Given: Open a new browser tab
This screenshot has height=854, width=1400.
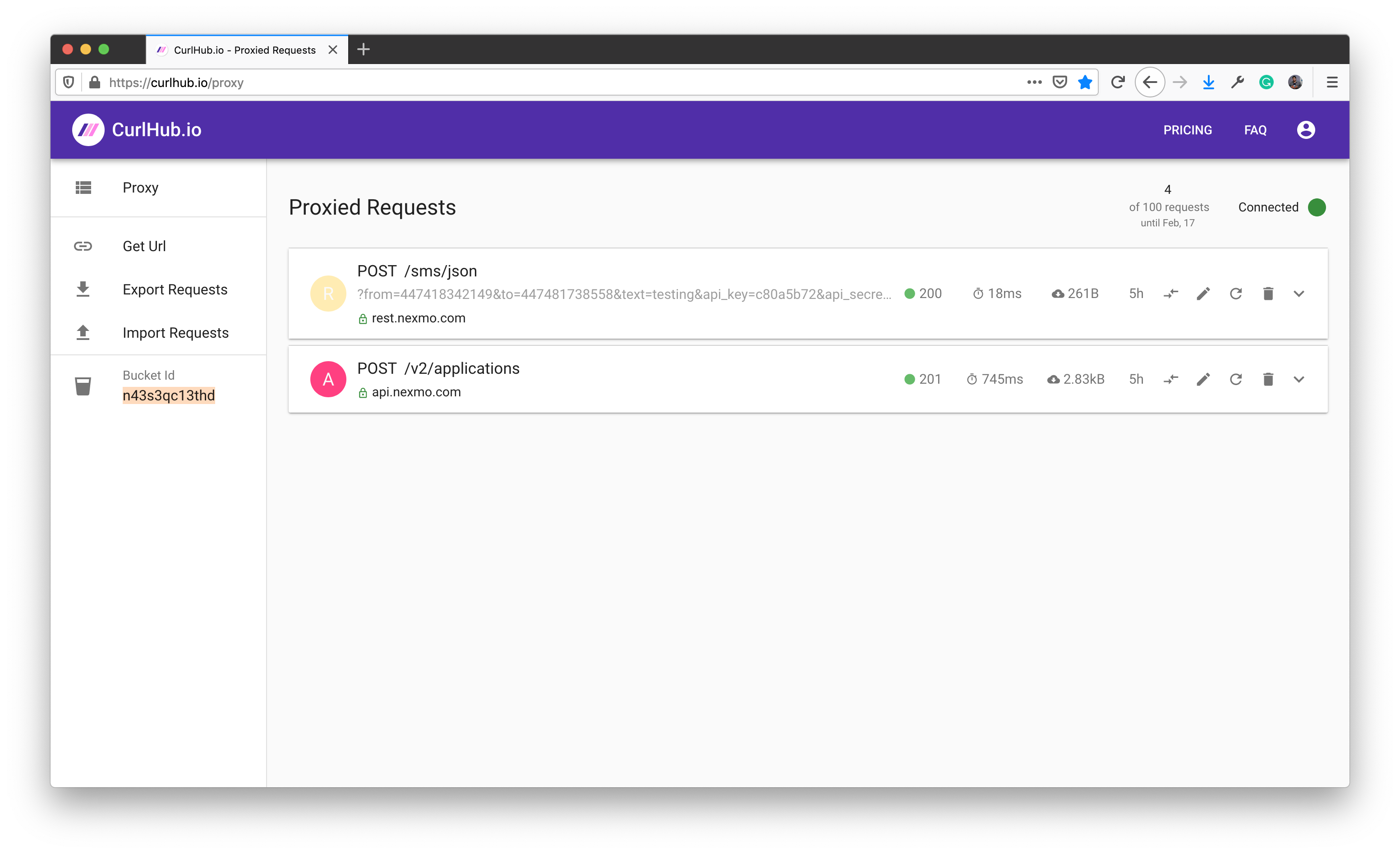Looking at the screenshot, I should click(364, 50).
